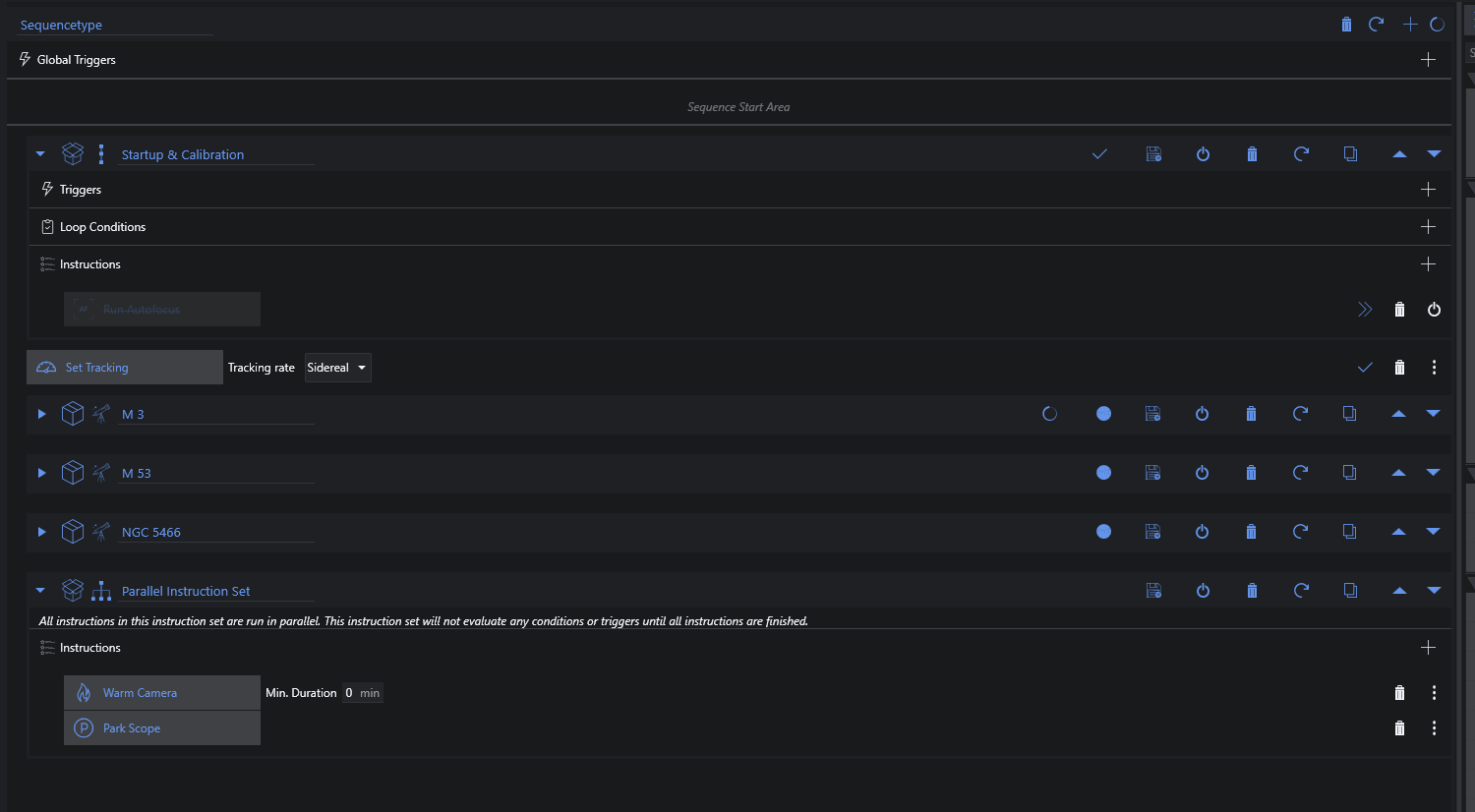This screenshot has height=812, width=1475.
Task: Delete the Warm Camera instruction
Action: click(x=1399, y=693)
